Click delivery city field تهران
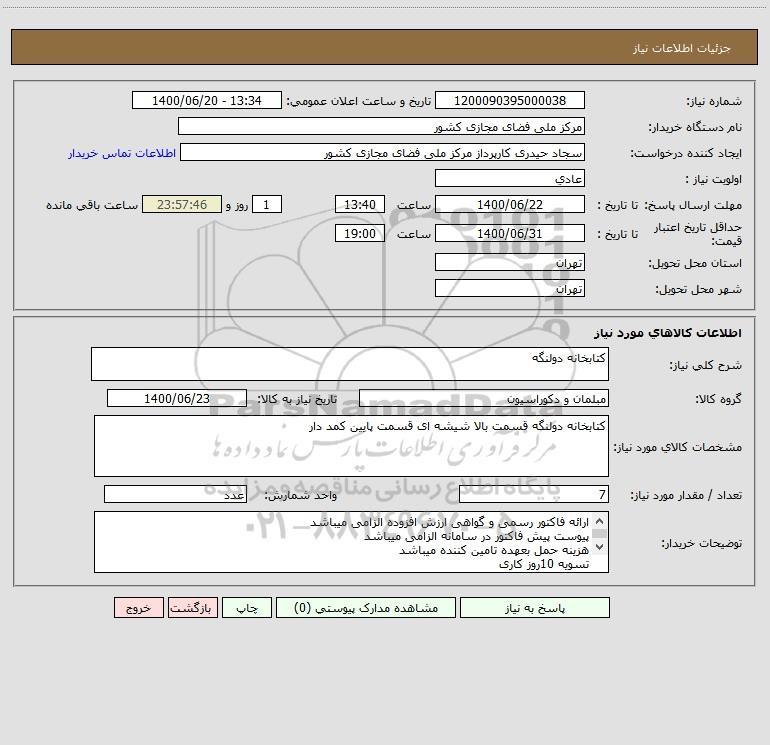Image resolution: width=770 pixels, height=745 pixels. (510, 288)
